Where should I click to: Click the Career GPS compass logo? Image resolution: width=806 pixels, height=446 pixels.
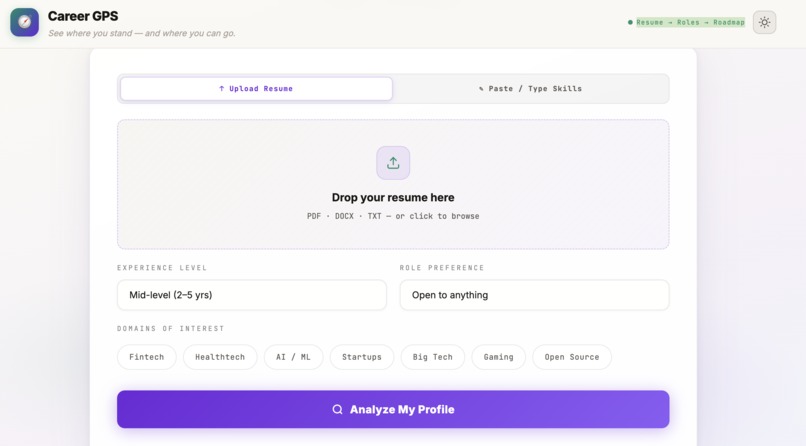click(x=24, y=22)
